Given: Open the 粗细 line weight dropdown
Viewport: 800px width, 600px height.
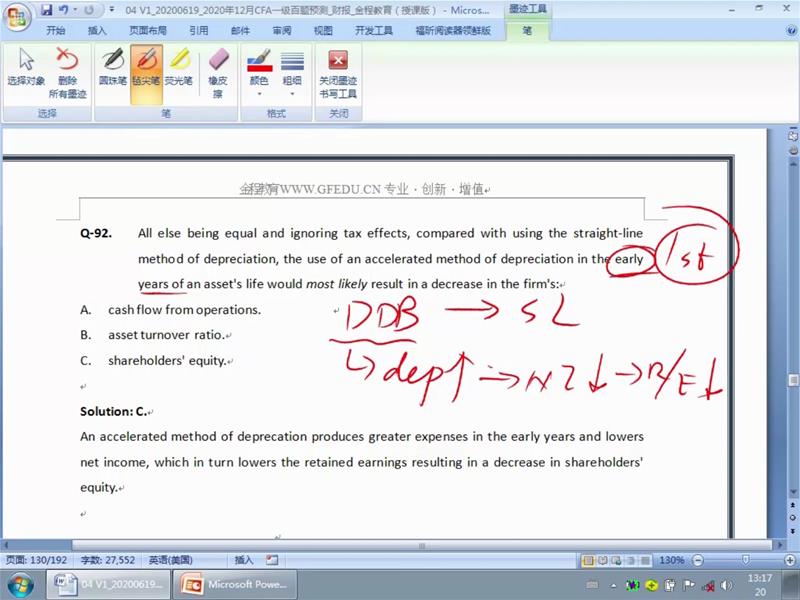Looking at the screenshot, I should click(292, 72).
